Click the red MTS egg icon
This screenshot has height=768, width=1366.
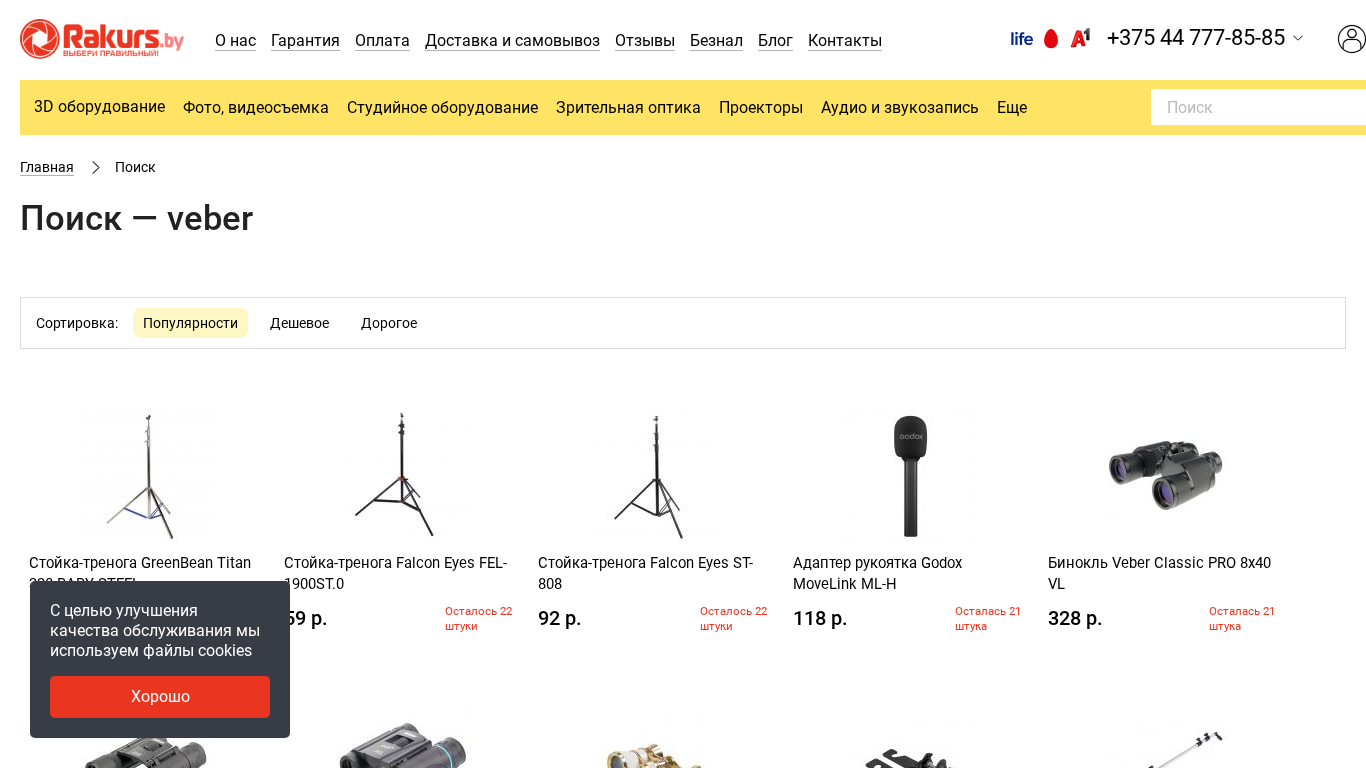[1051, 39]
